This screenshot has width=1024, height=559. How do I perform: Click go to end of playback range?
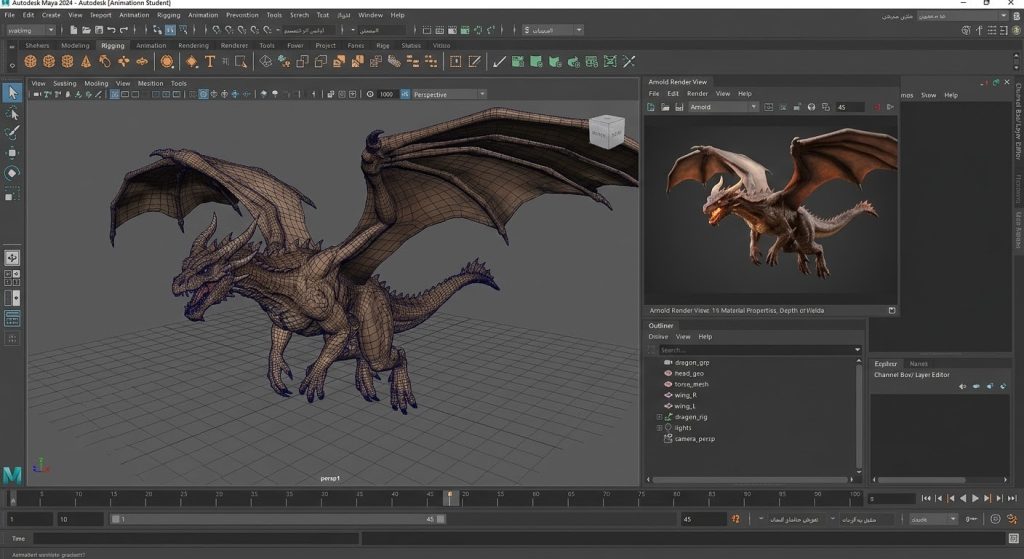click(1012, 498)
